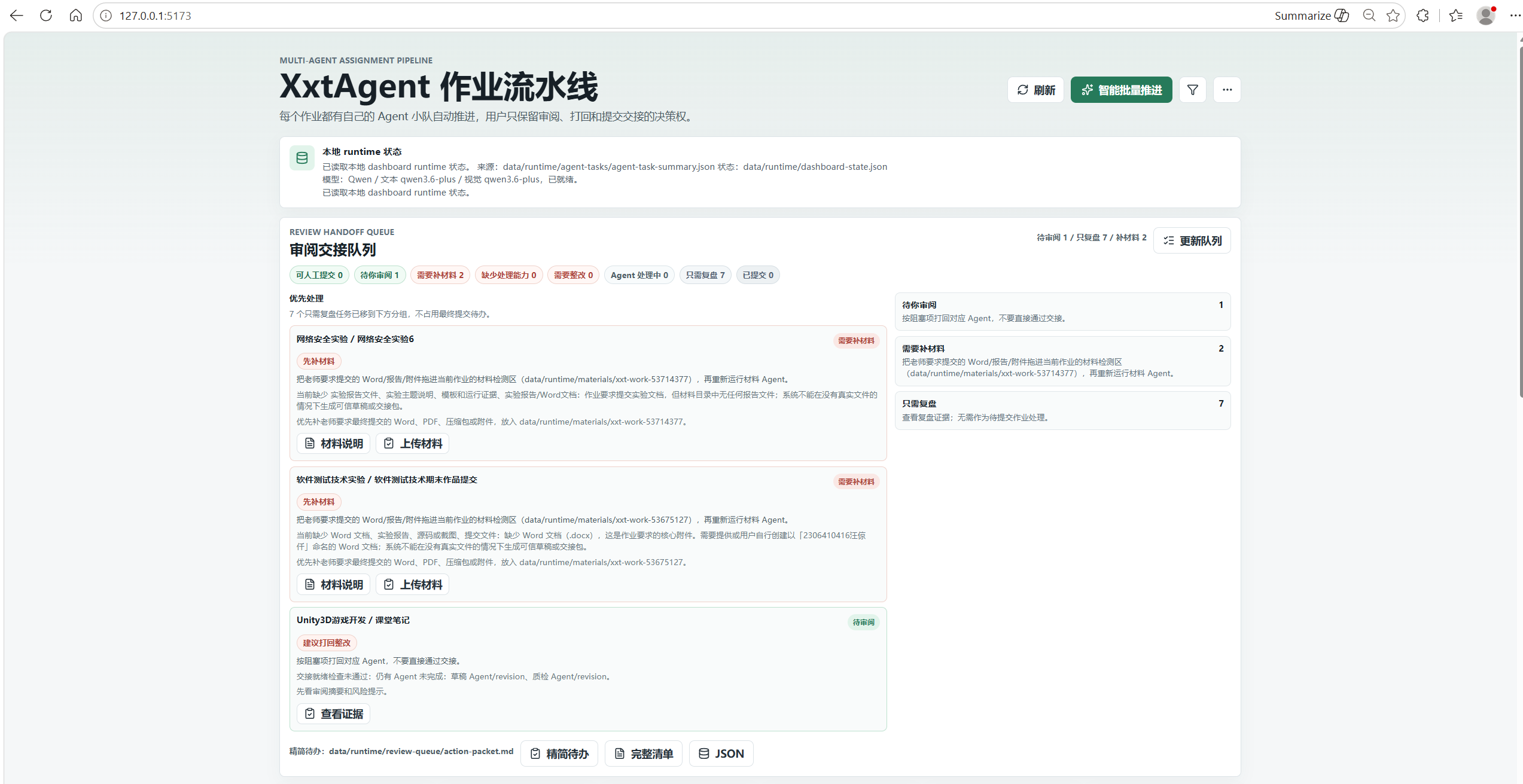This screenshot has width=1523, height=784.
Task: Open browser settings and more menu
Action: click(x=1515, y=16)
